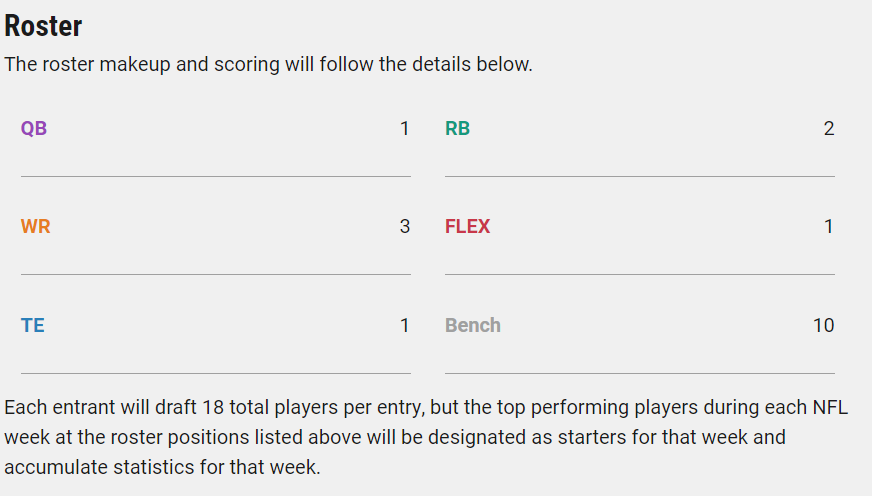Click the divider line under Bench row
Viewport: 872px width, 496px height.
point(640,373)
